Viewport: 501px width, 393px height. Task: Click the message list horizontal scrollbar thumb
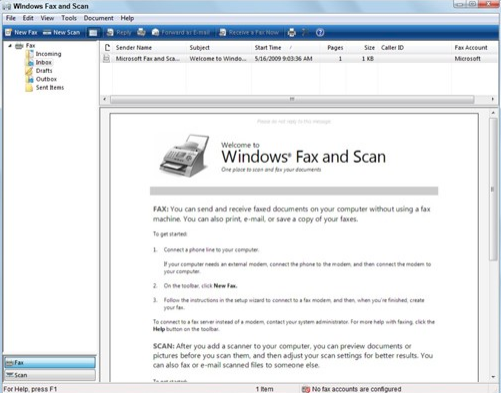[292, 99]
